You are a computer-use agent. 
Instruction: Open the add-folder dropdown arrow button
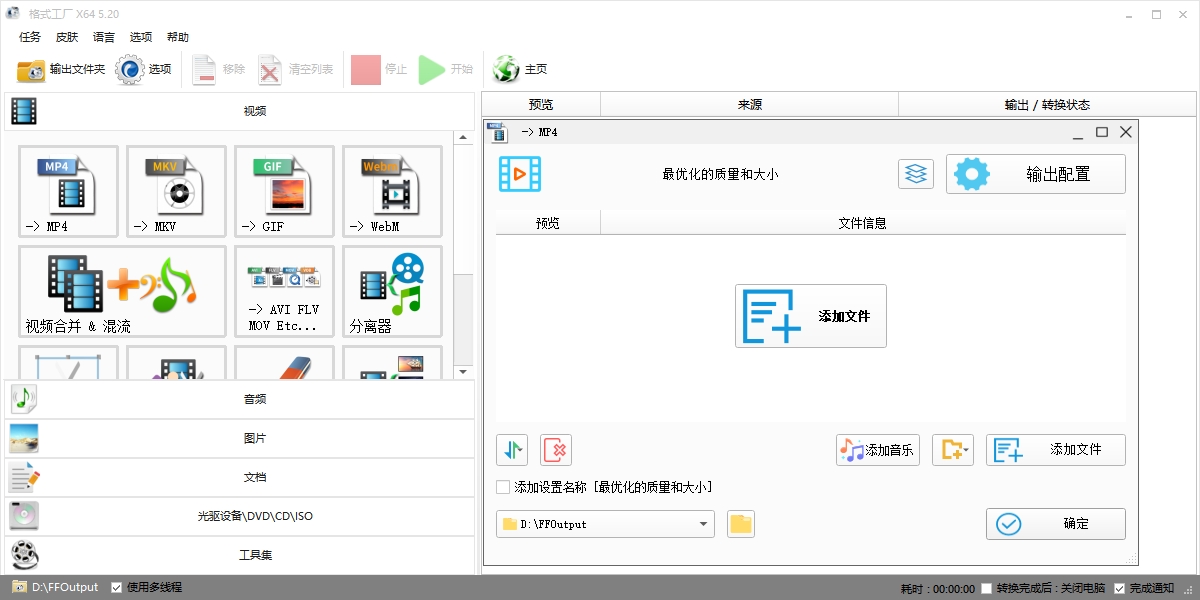point(952,450)
